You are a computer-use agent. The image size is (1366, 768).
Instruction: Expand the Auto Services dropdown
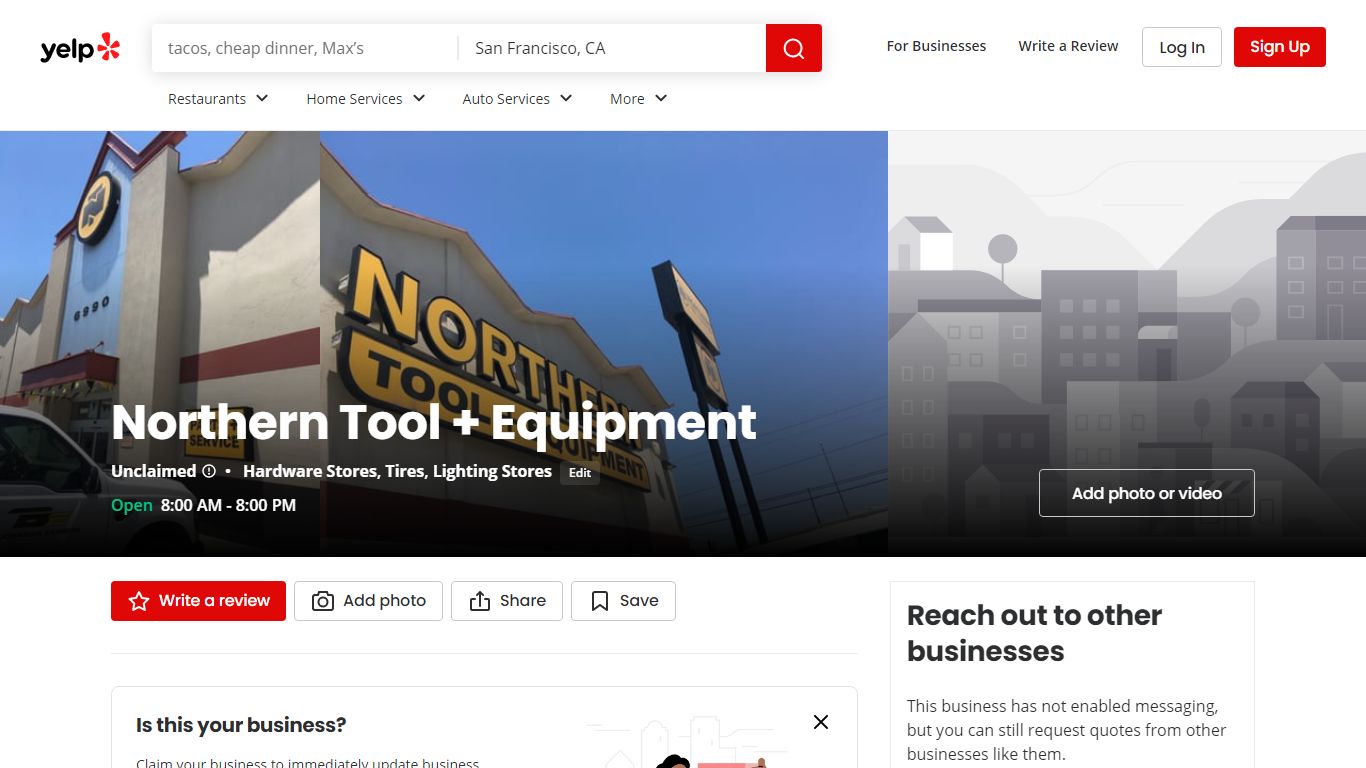[x=517, y=99]
